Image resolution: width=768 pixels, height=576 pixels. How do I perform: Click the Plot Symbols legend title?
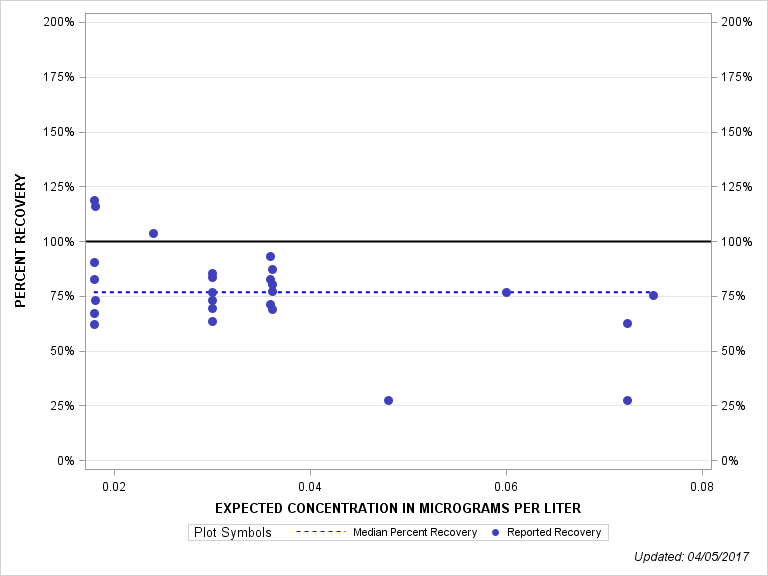click(x=233, y=532)
